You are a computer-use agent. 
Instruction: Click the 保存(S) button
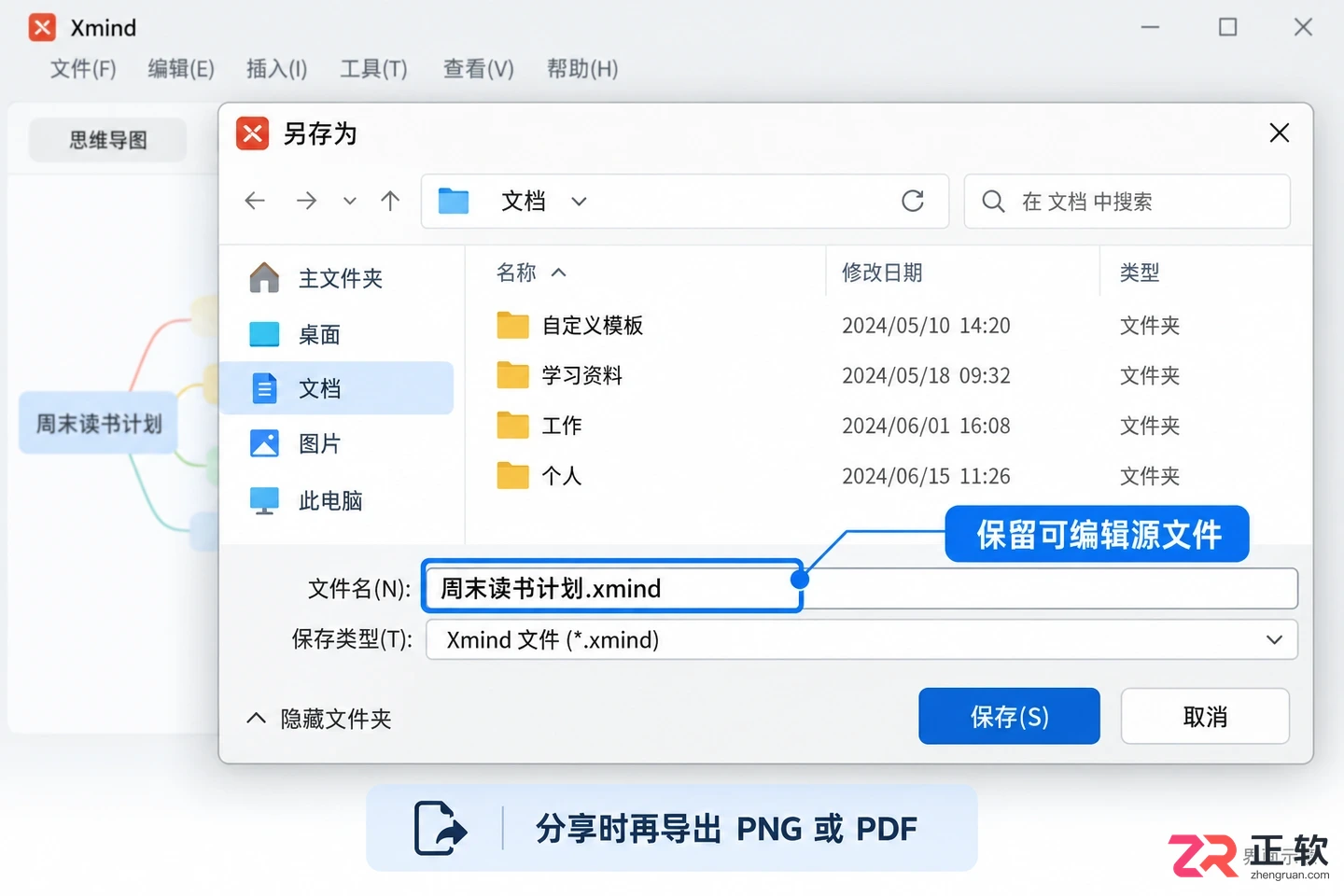coord(1009,716)
